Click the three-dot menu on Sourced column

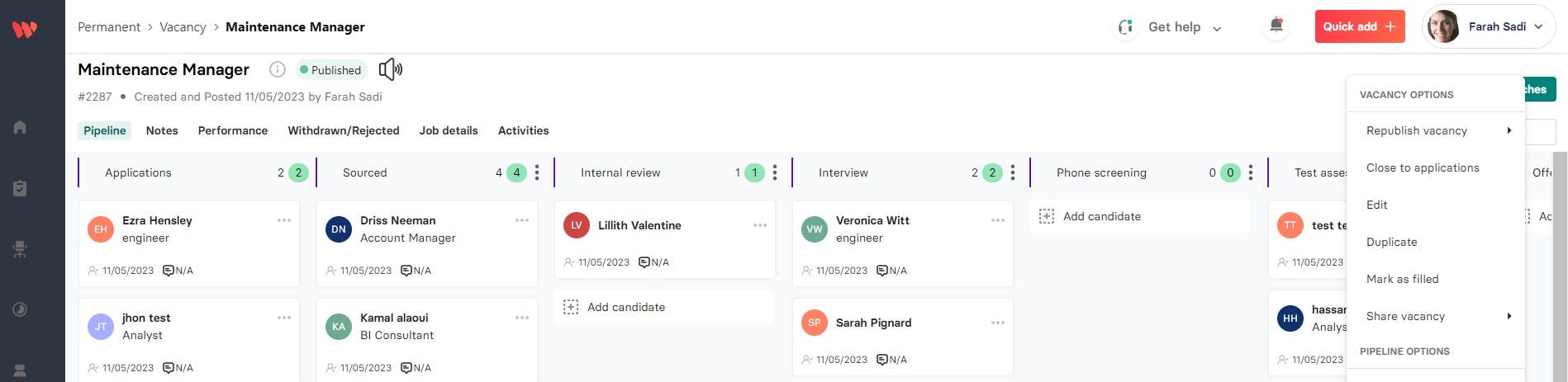click(x=537, y=172)
